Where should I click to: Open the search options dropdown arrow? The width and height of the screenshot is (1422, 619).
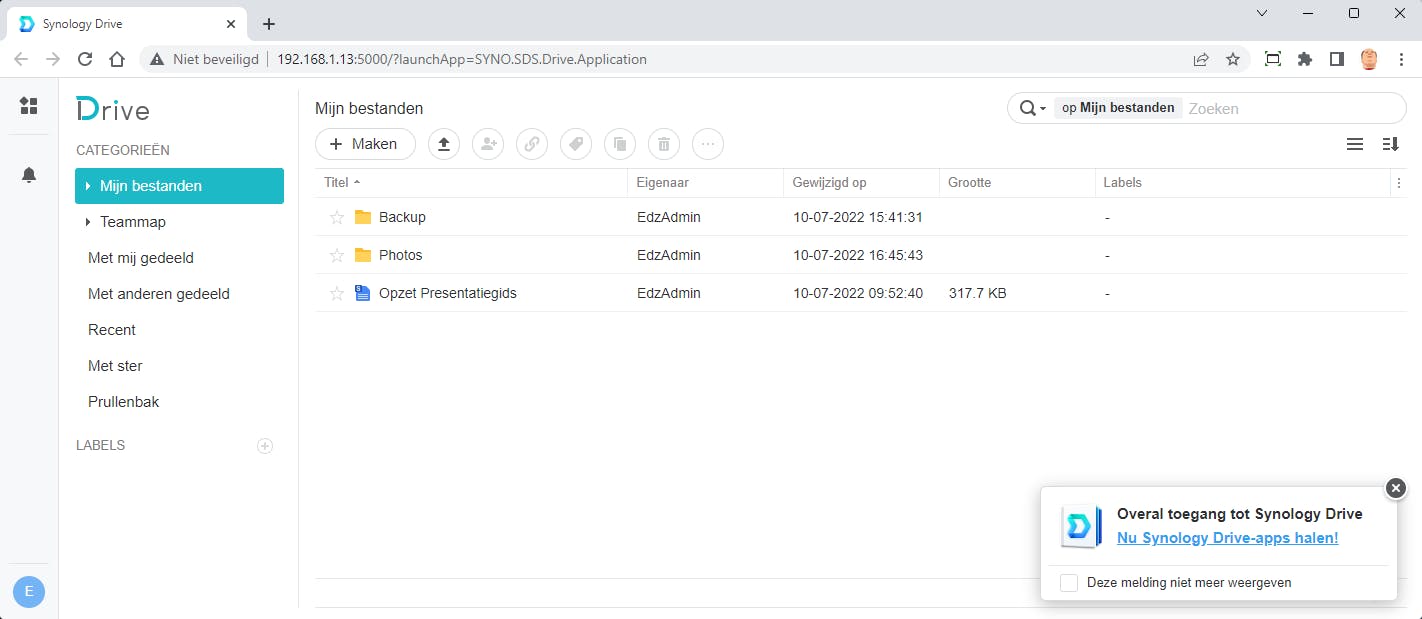tap(1043, 108)
